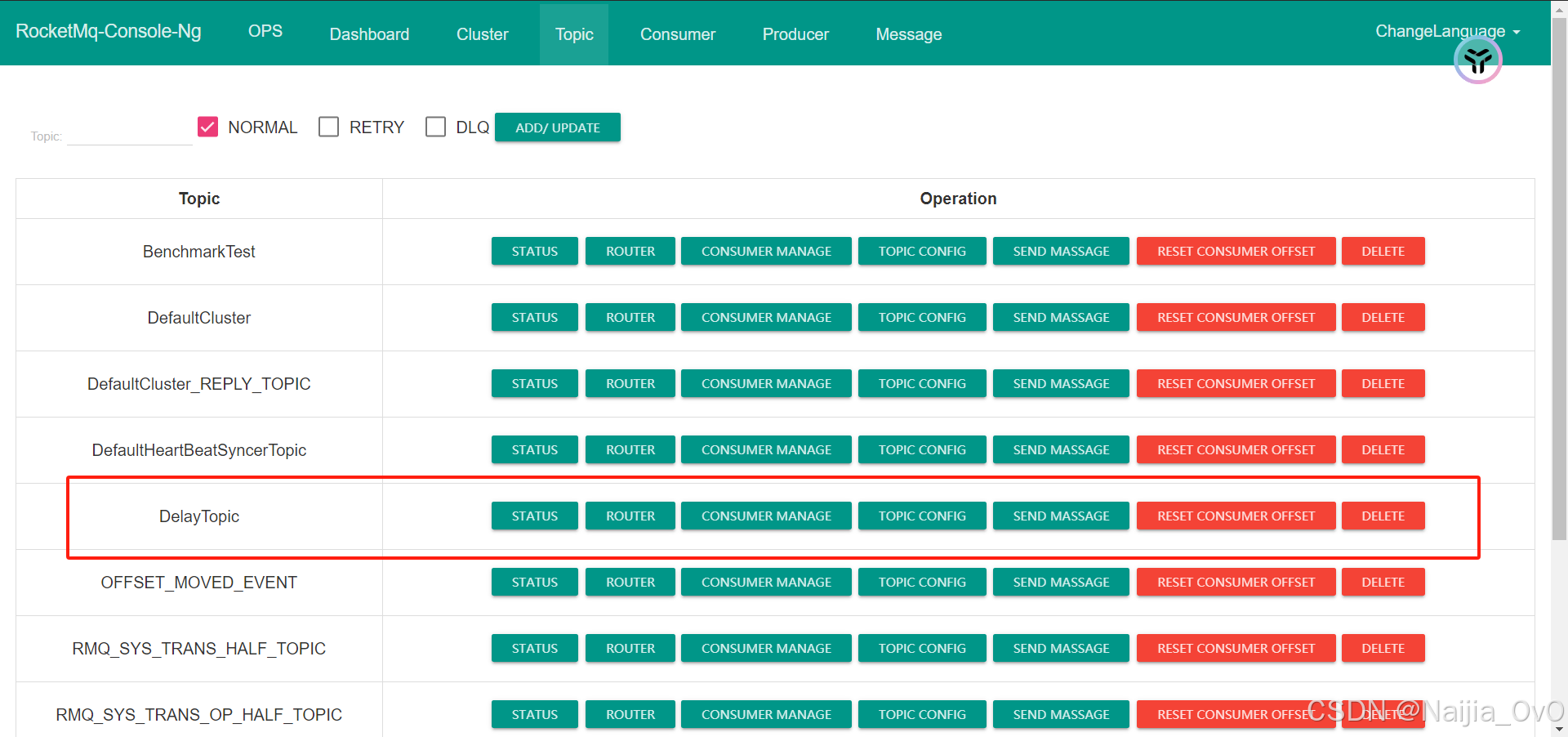The height and width of the screenshot is (737, 1568).
Task: Open CONSUMER MANAGE for DelayTopic
Action: 766,516
